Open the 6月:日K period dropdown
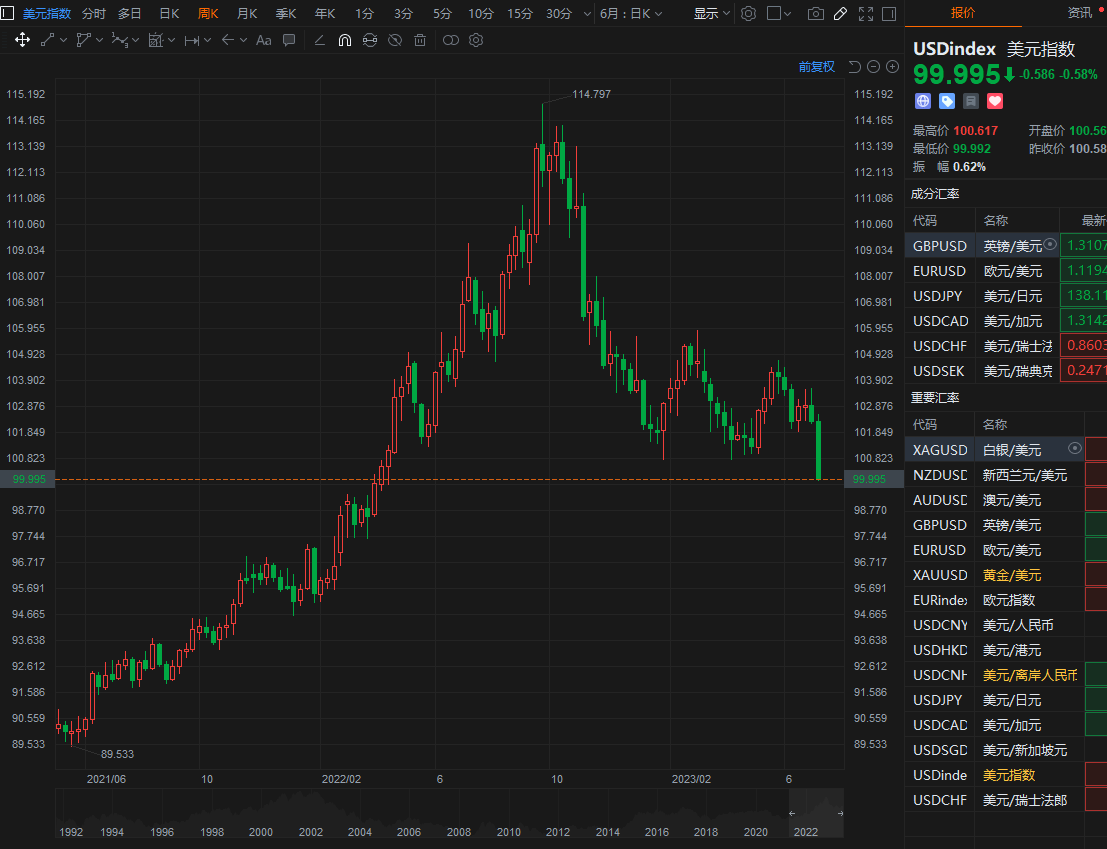Viewport: 1107px width, 849px height. (631, 13)
